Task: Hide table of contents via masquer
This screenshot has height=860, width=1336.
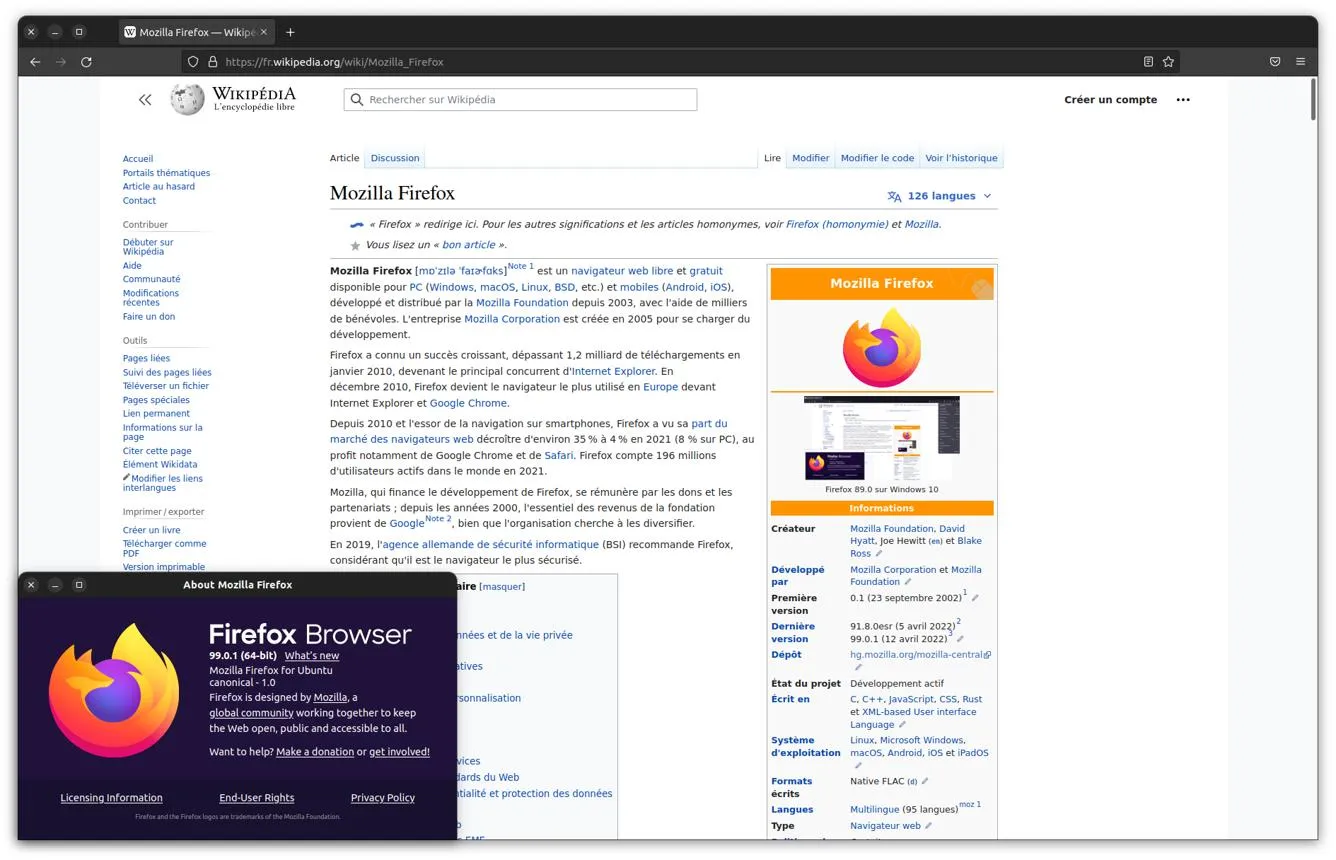Action: [x=502, y=587]
